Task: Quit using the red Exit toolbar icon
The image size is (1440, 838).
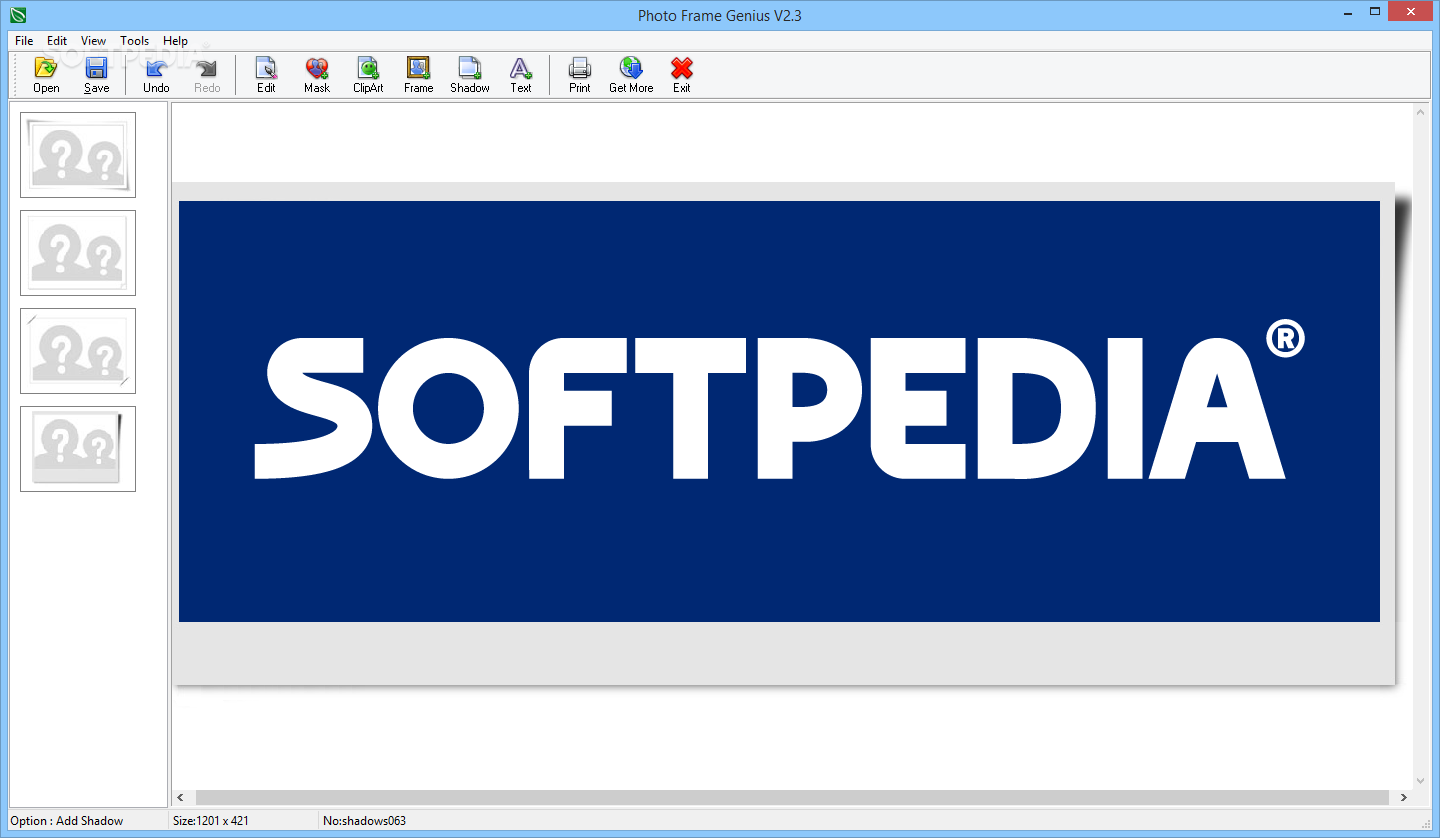Action: [682, 75]
